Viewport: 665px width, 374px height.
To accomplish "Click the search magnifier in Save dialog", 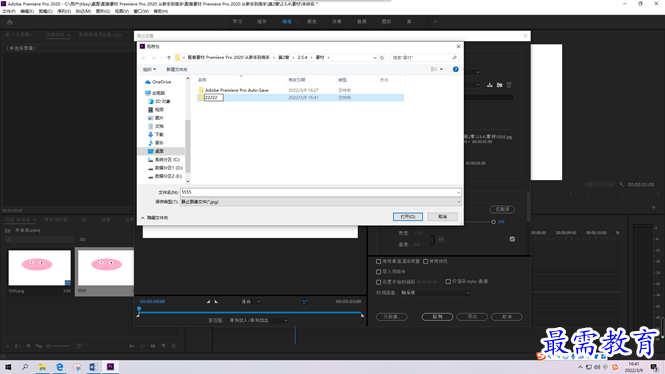I will tap(454, 58).
